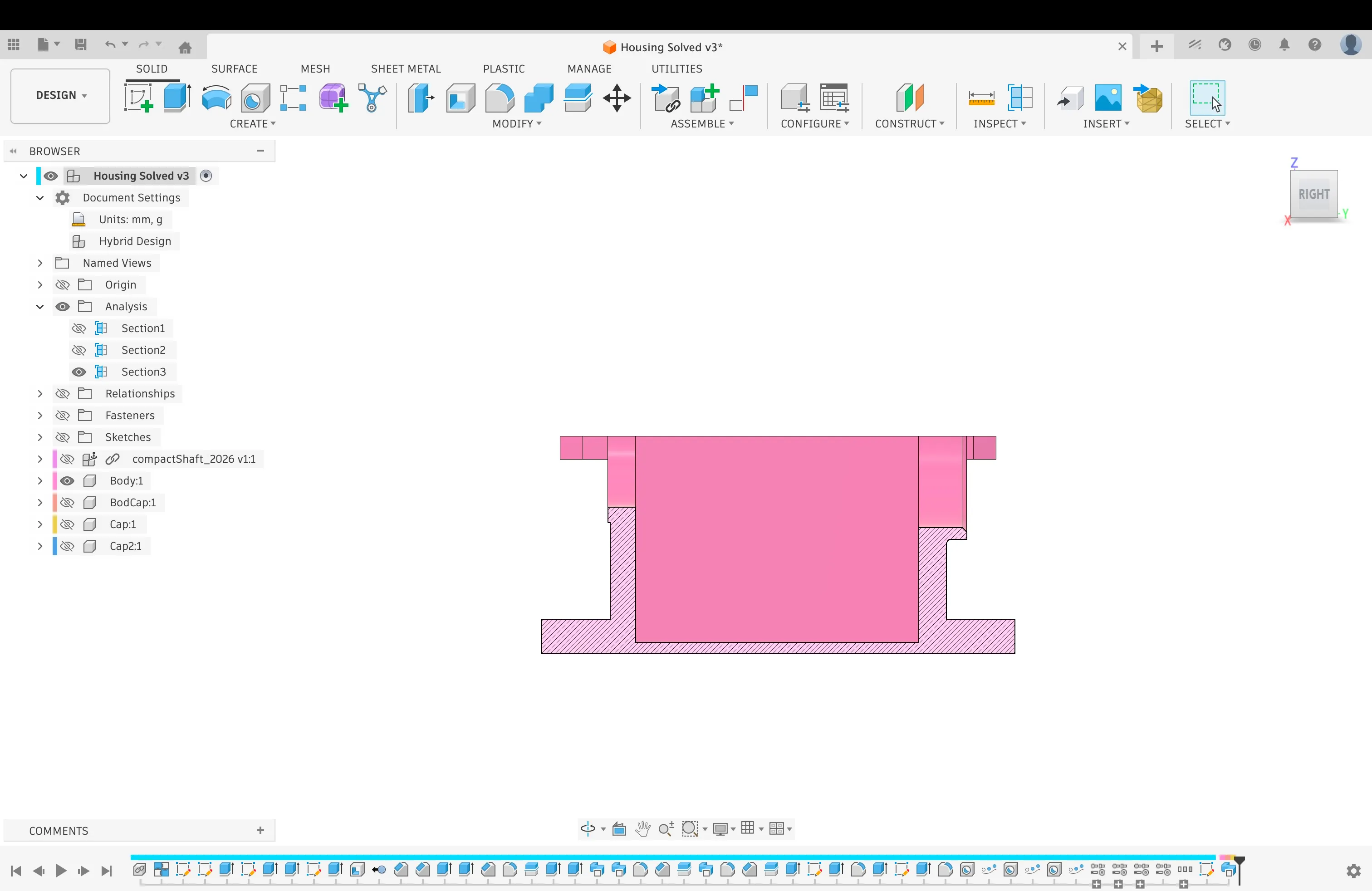Select the New Component tool
This screenshot has width=1372, height=891.
(705, 98)
